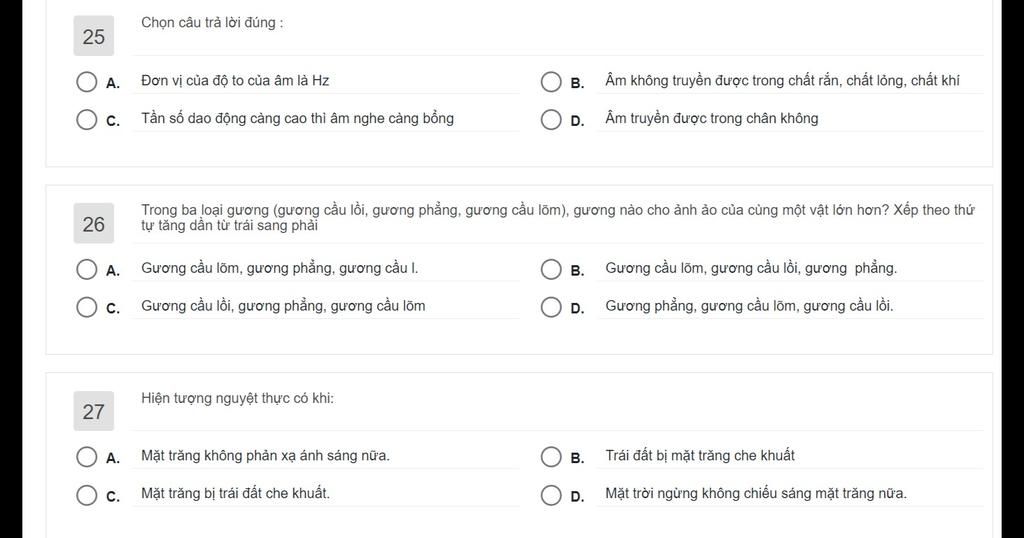
Task: Select radio A for question 26
Action: 86,269
